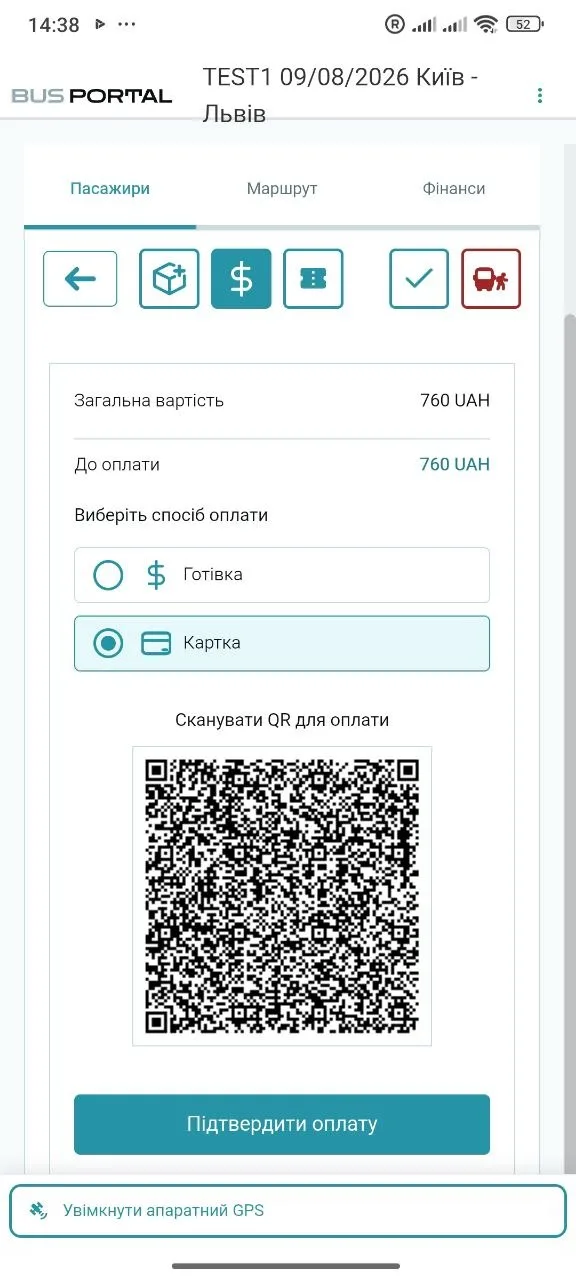Open the add parcel box icon
This screenshot has width=576, height=1280.
169,278
